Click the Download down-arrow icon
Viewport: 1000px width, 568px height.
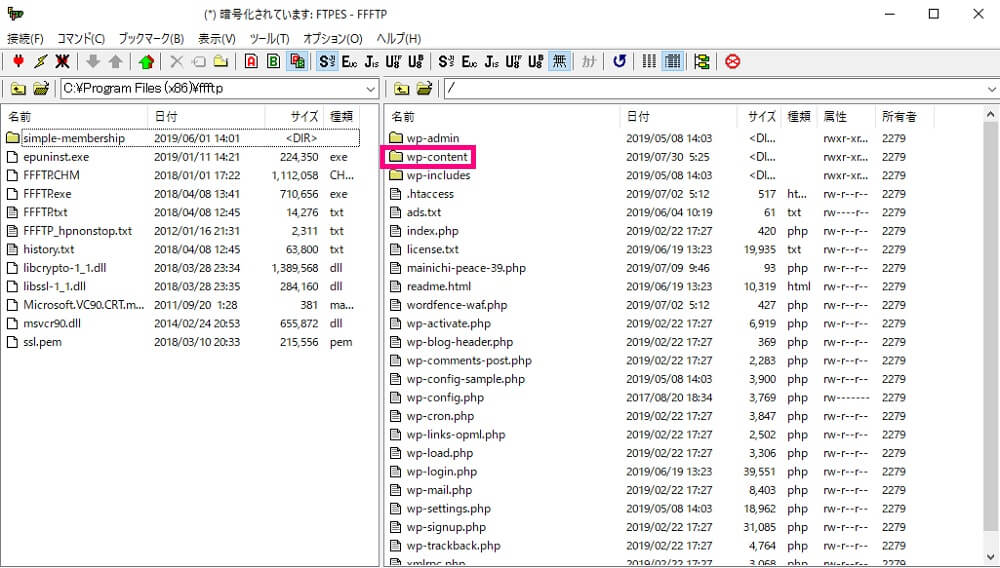pos(93,61)
